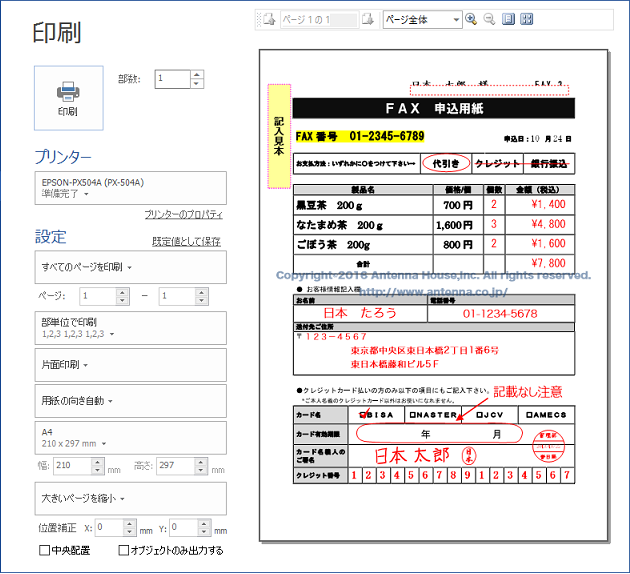
Task: Click the large 印刷 print button
Action: click(69, 98)
